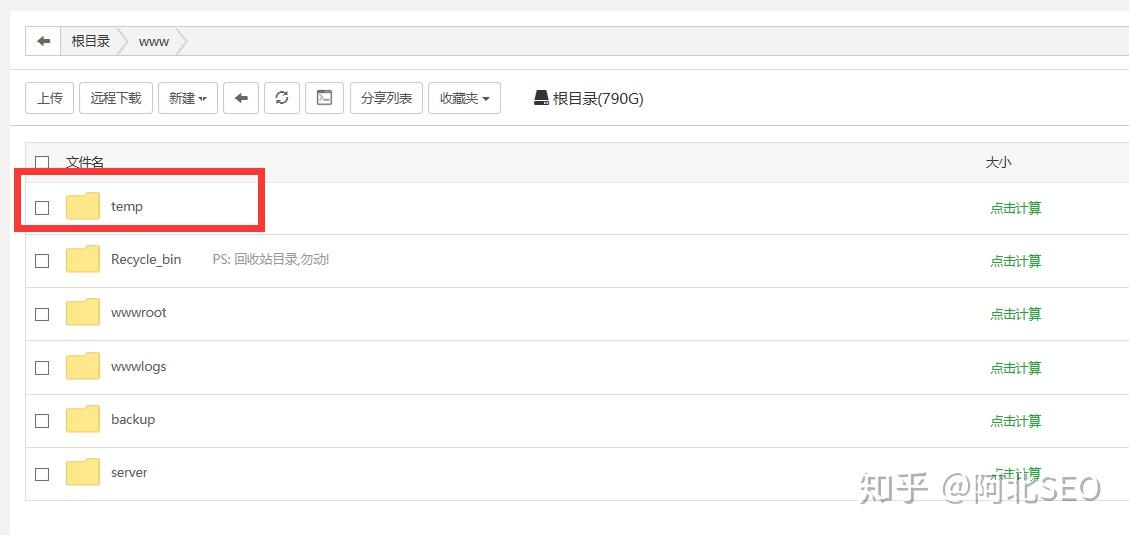Open the terminal icon in the toolbar
This screenshot has width=1129, height=535.
coord(324,98)
